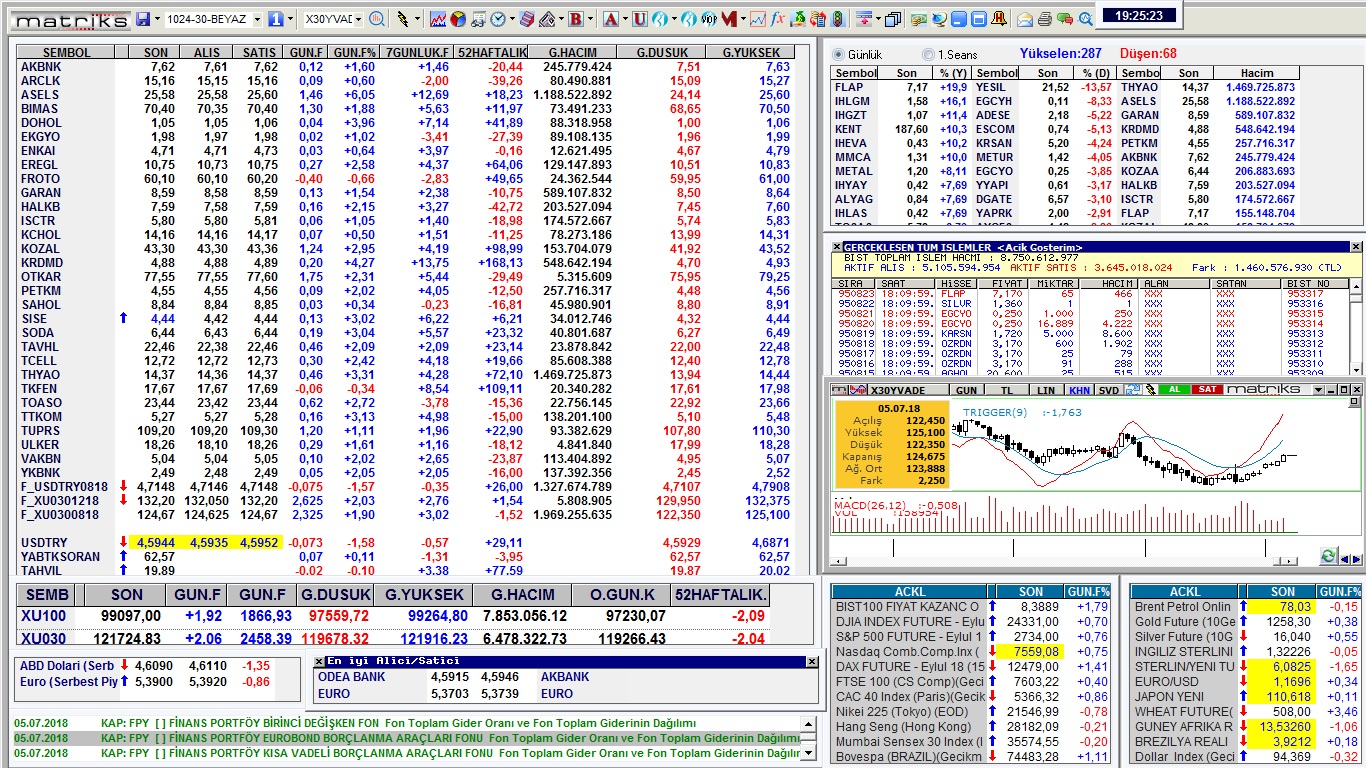Click the lightning icon in X30YVADE chart toolbar
Image resolution: width=1366 pixels, height=768 pixels.
(1152, 389)
